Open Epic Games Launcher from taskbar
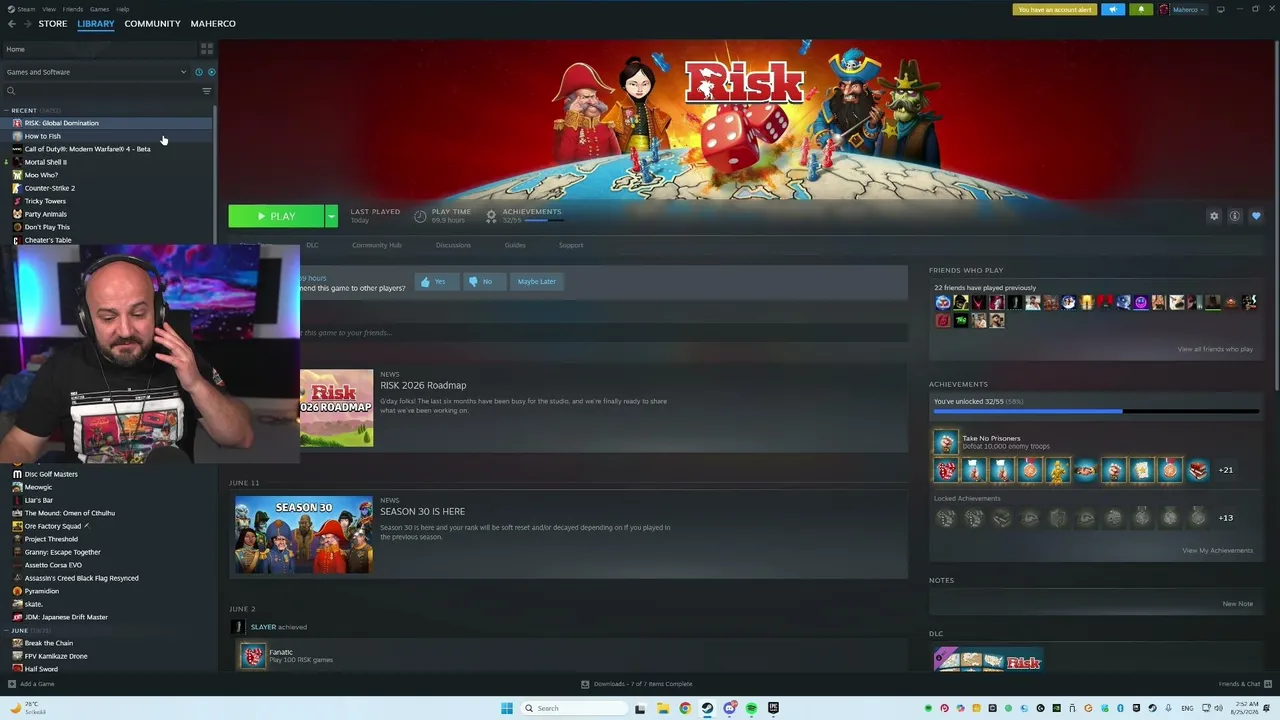Screen dimensions: 1280x720 [773, 708]
